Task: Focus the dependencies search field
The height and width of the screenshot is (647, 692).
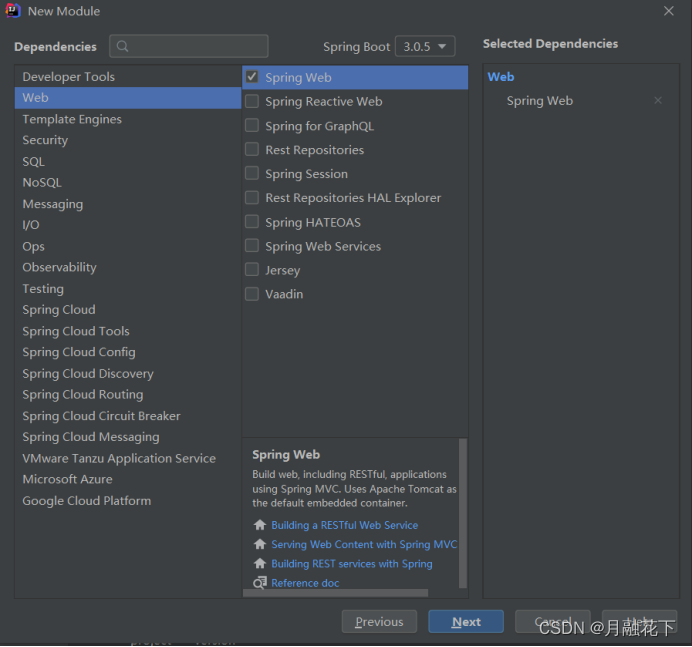Action: pos(189,46)
